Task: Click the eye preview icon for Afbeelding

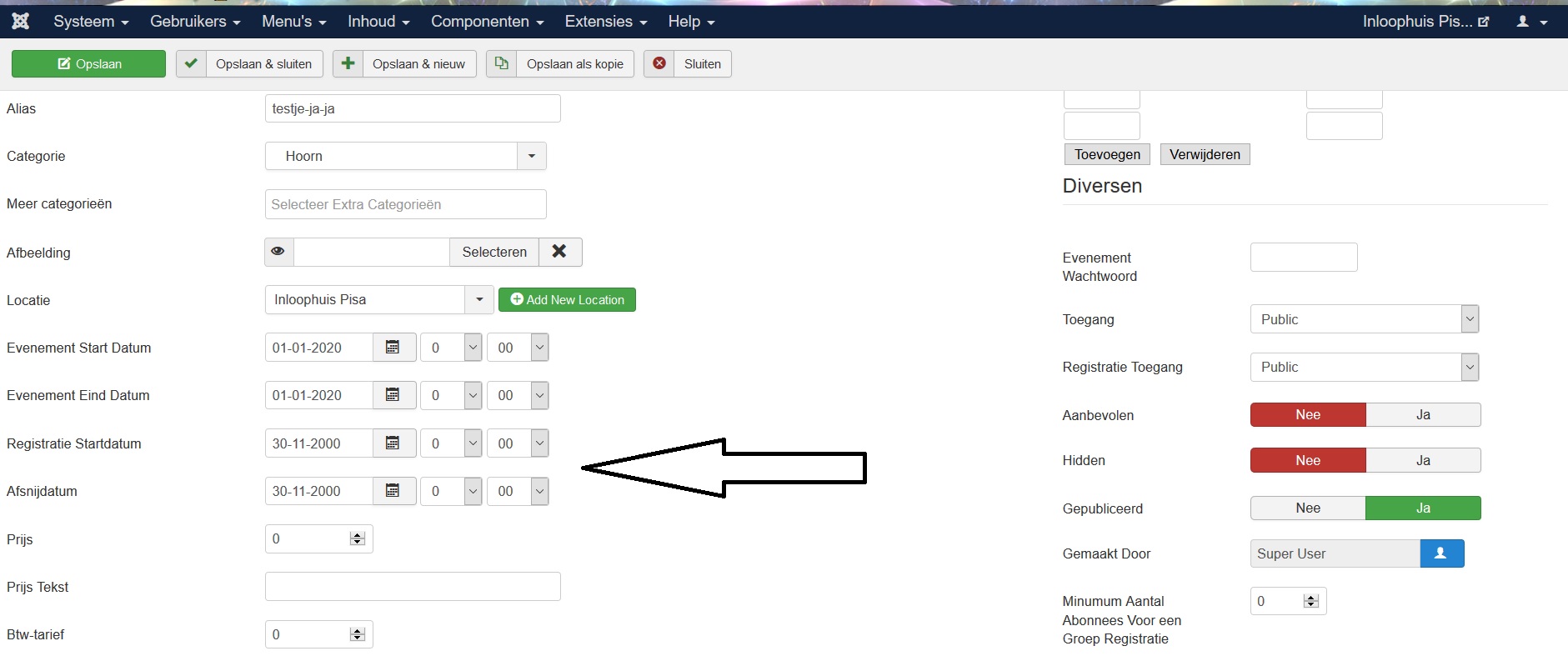Action: 278,252
